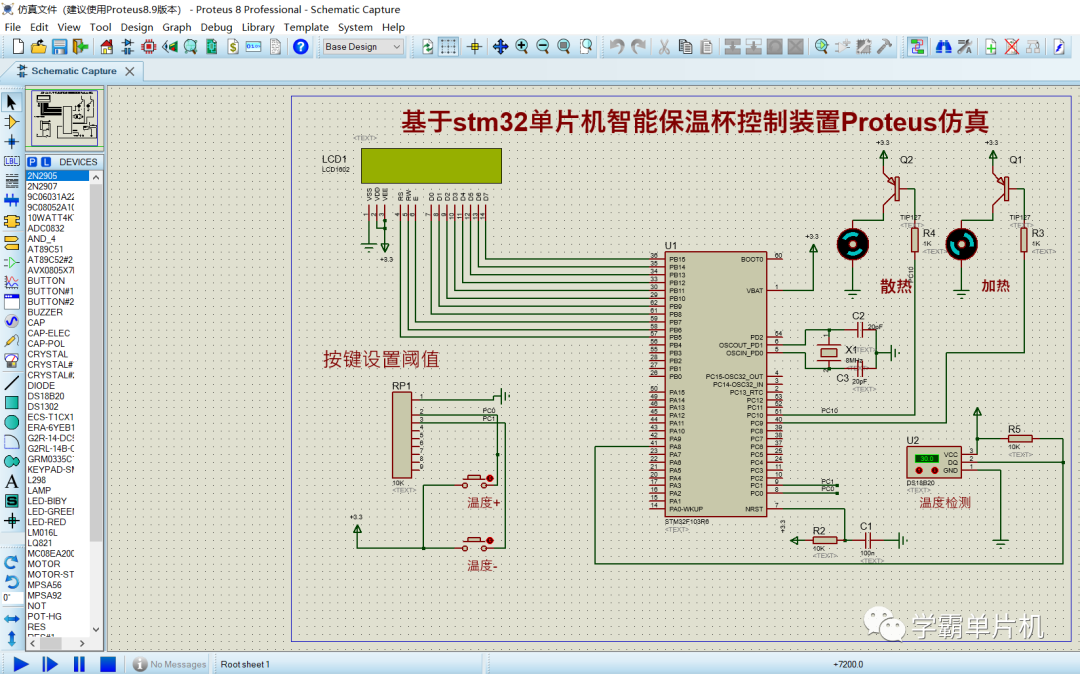
Task: Open the No Messages status indicator
Action: pyautogui.click(x=169, y=664)
